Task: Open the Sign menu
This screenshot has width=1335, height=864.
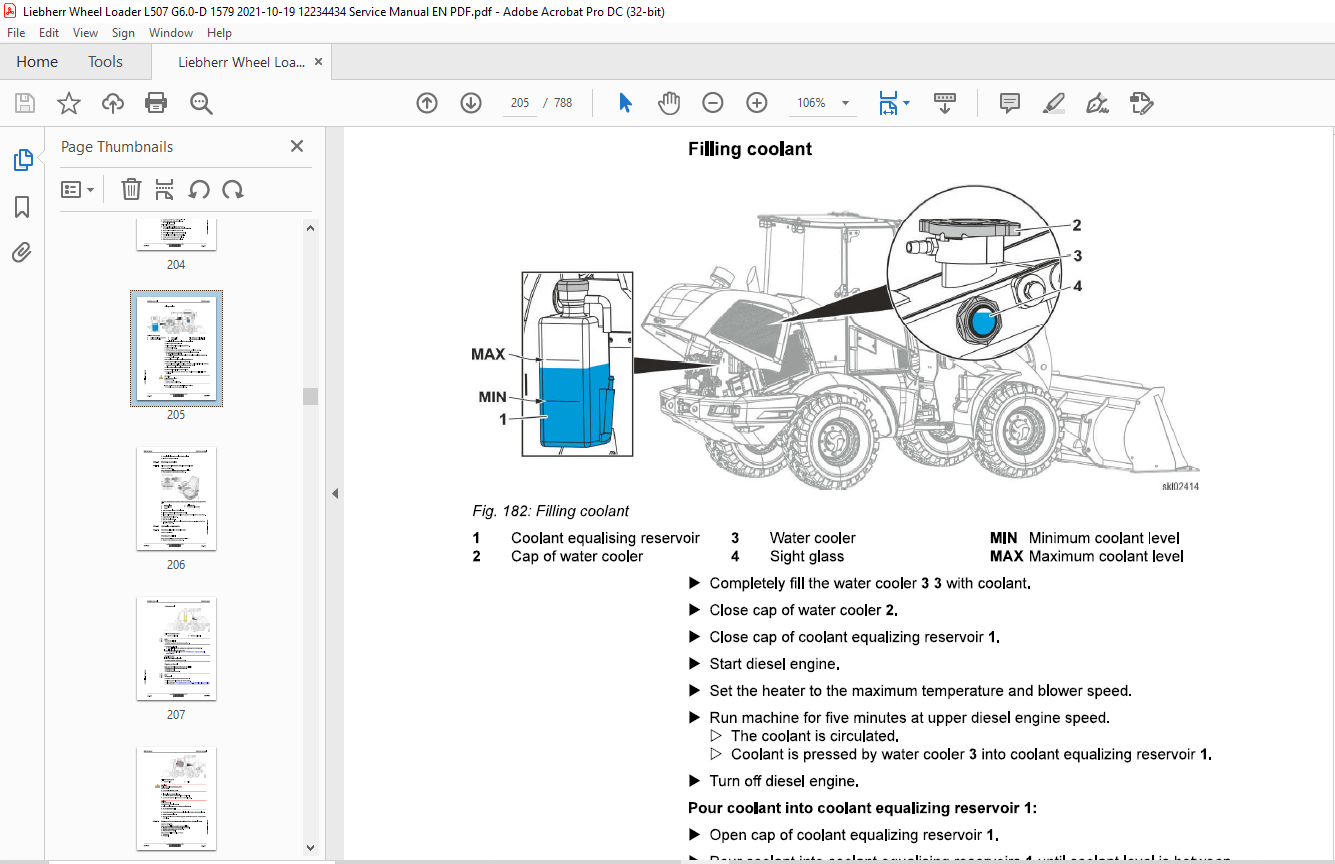Action: point(123,33)
